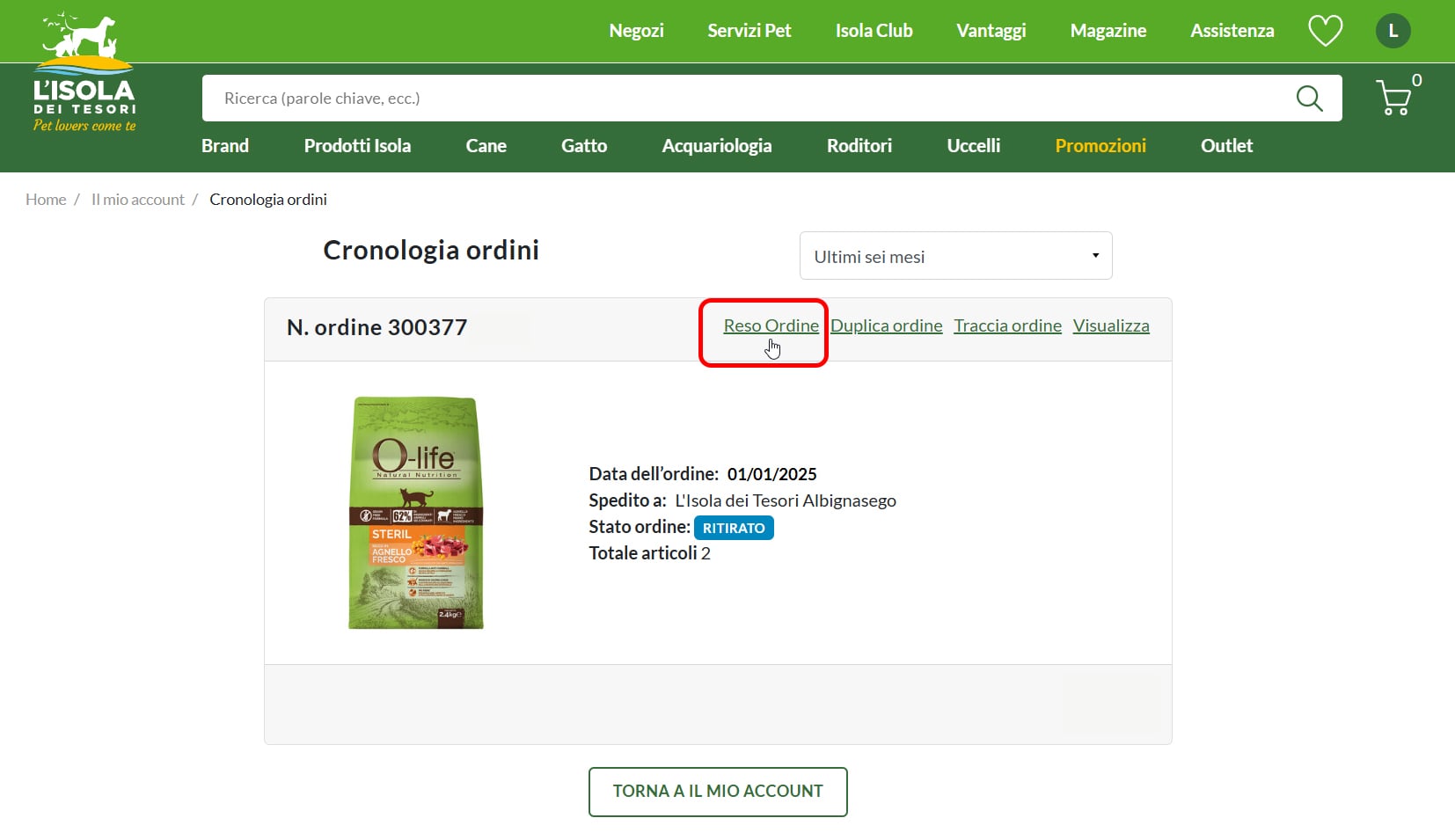1455x840 pixels.
Task: Click Assistenza in the header
Action: tap(1232, 31)
